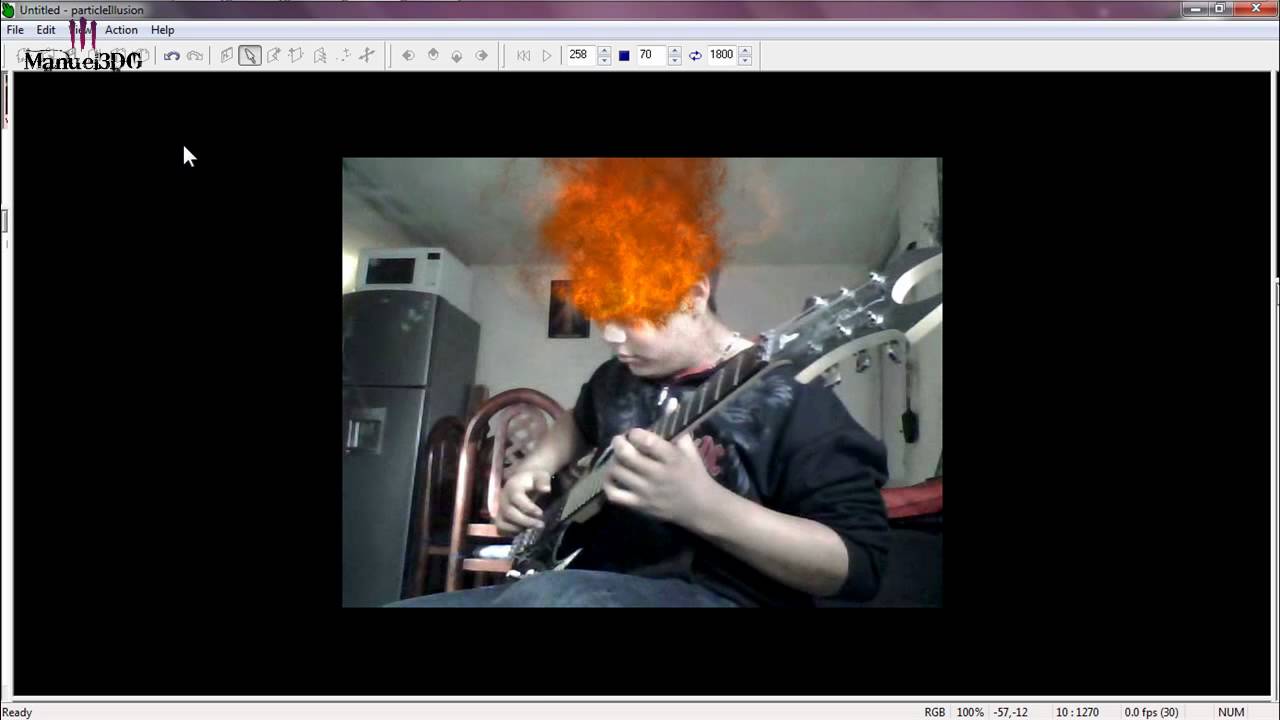The image size is (1280, 720).
Task: Increase the start frame value 70
Action: point(674,50)
